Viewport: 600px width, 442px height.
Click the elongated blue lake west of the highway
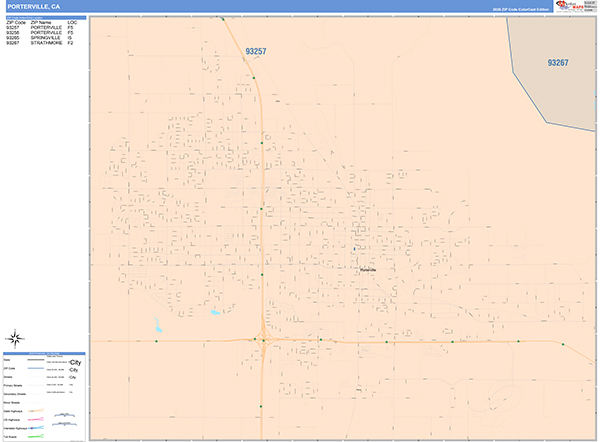(158, 325)
